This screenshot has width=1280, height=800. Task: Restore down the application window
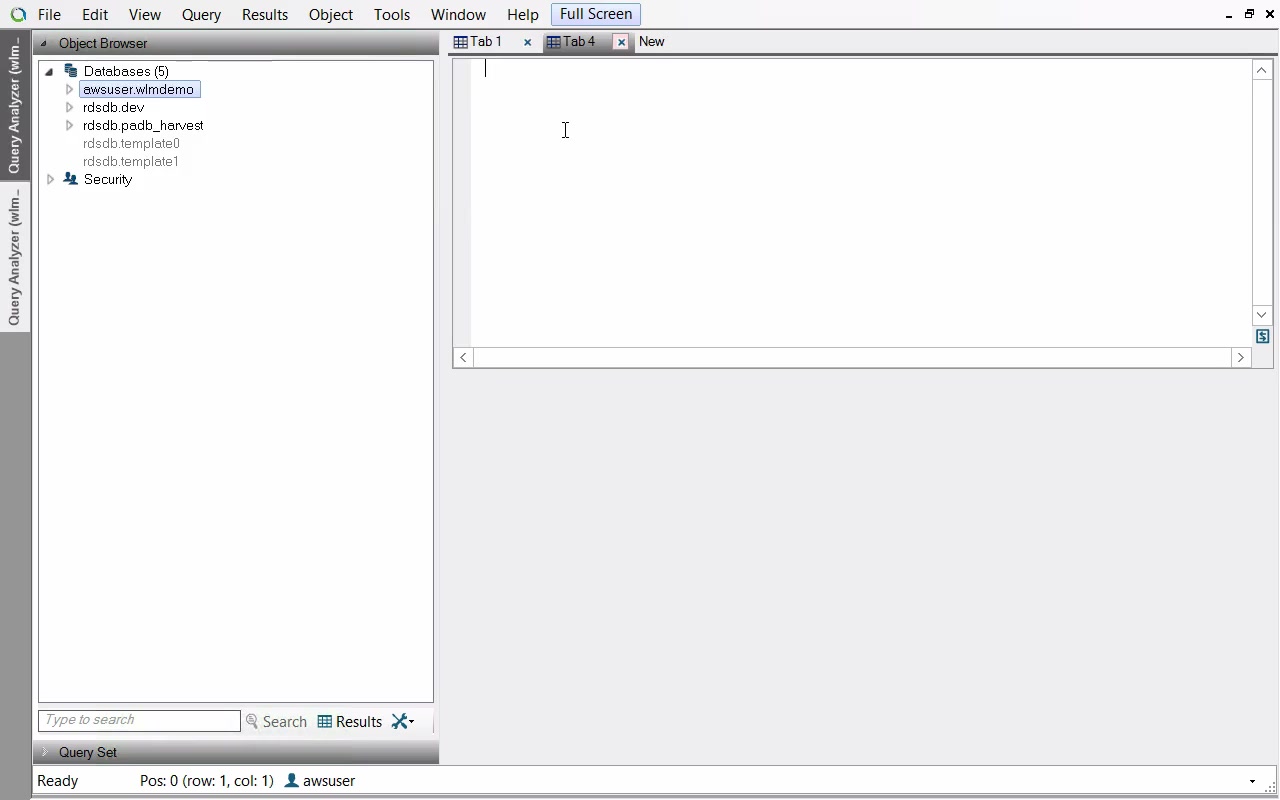(1249, 14)
